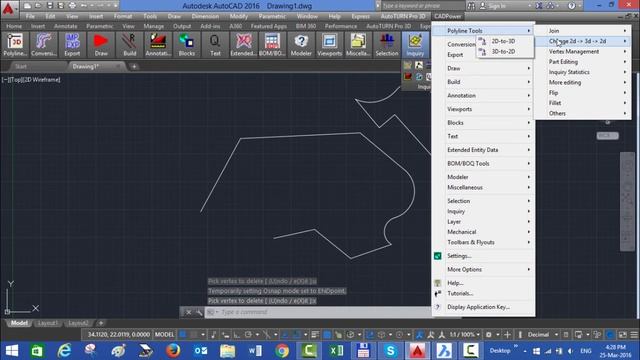Switch to the Layout1 tab
This screenshot has width=640, height=360.
click(x=47, y=323)
